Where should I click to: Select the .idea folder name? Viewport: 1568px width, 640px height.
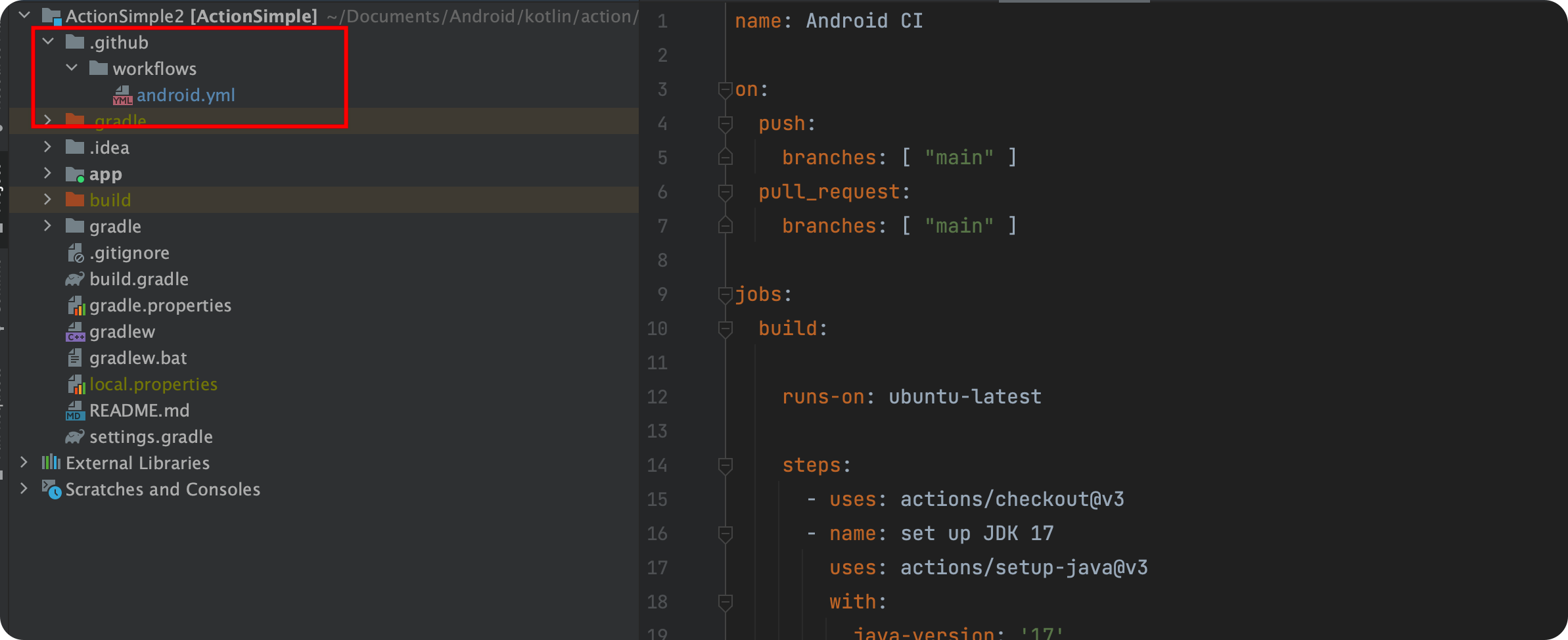(x=109, y=148)
